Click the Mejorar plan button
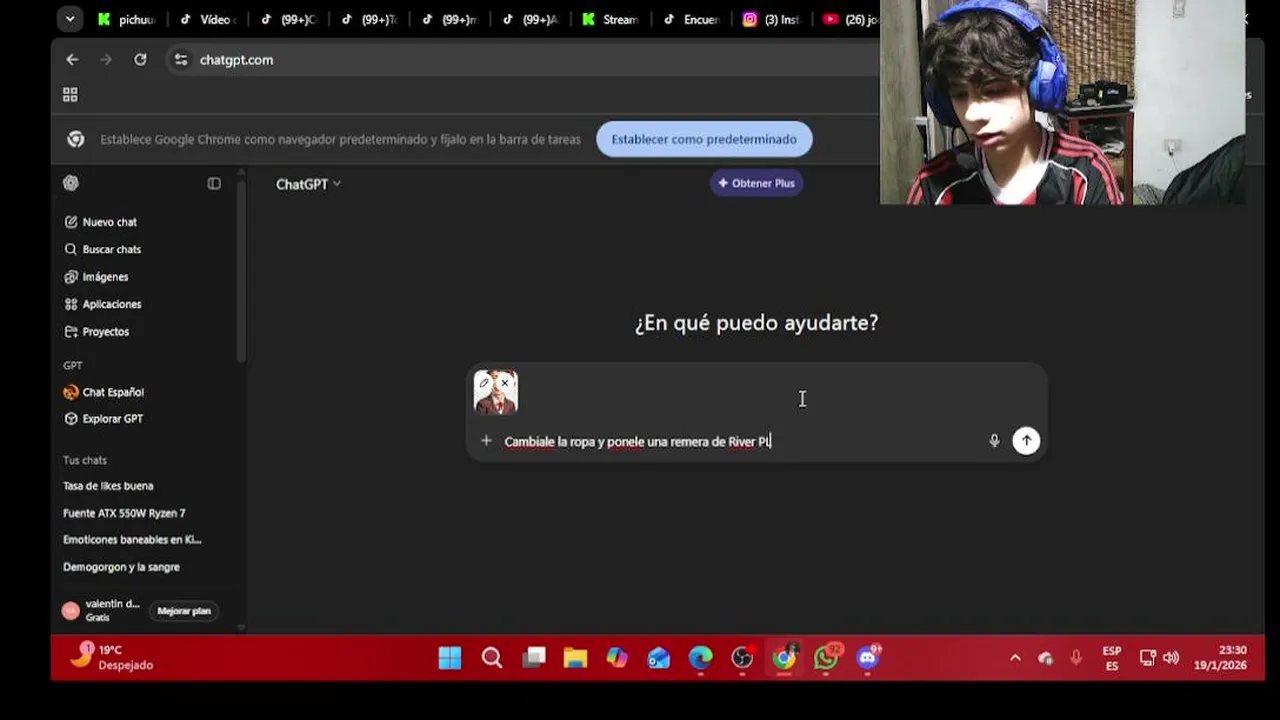This screenshot has width=1280, height=720. pyautogui.click(x=184, y=611)
